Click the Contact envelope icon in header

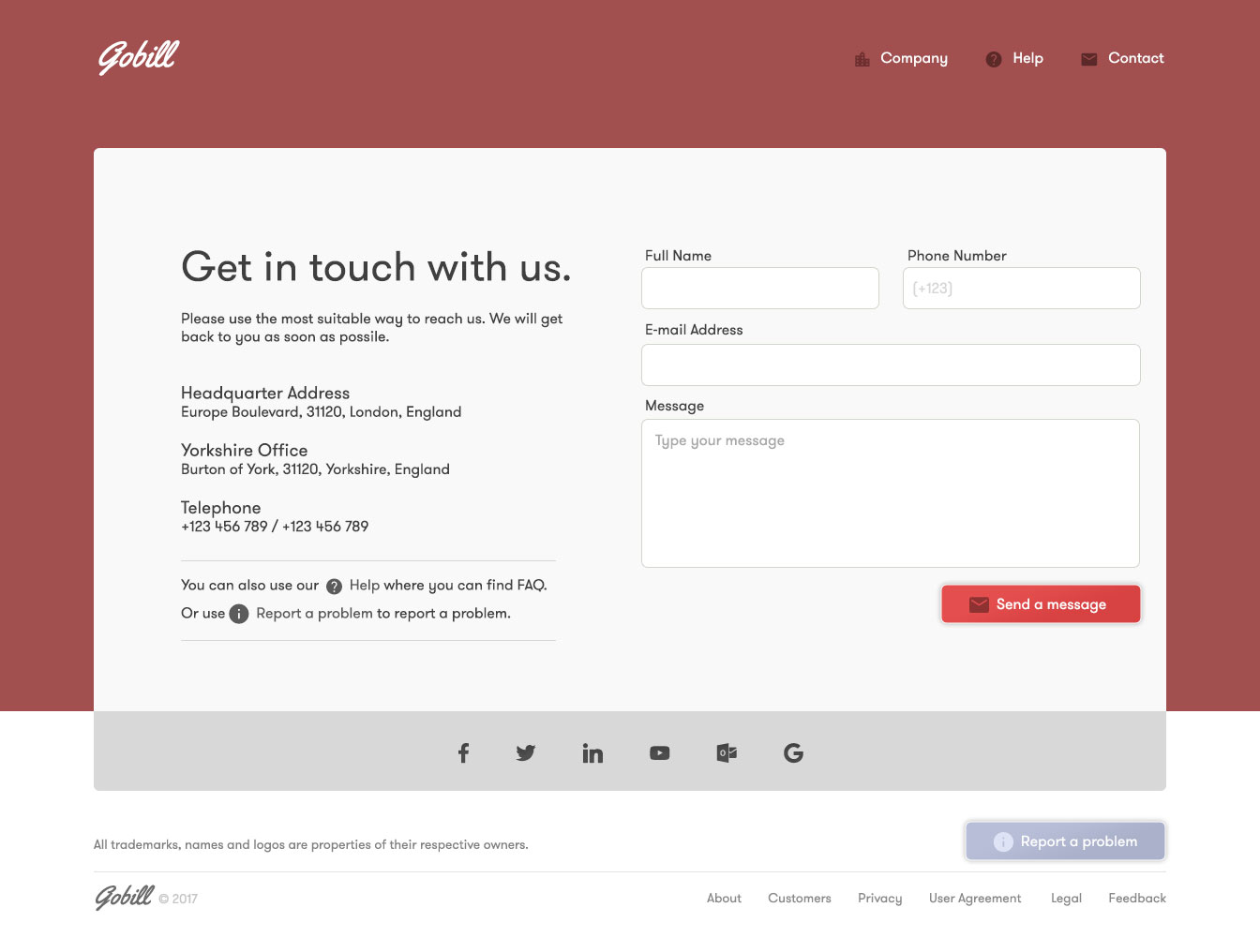click(x=1089, y=59)
